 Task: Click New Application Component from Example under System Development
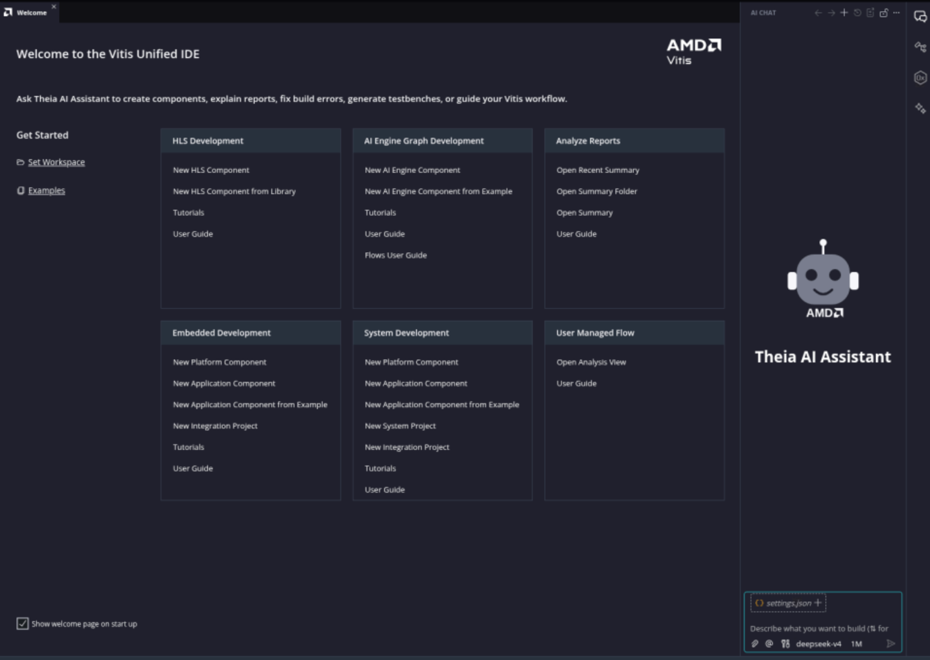[x=442, y=405]
